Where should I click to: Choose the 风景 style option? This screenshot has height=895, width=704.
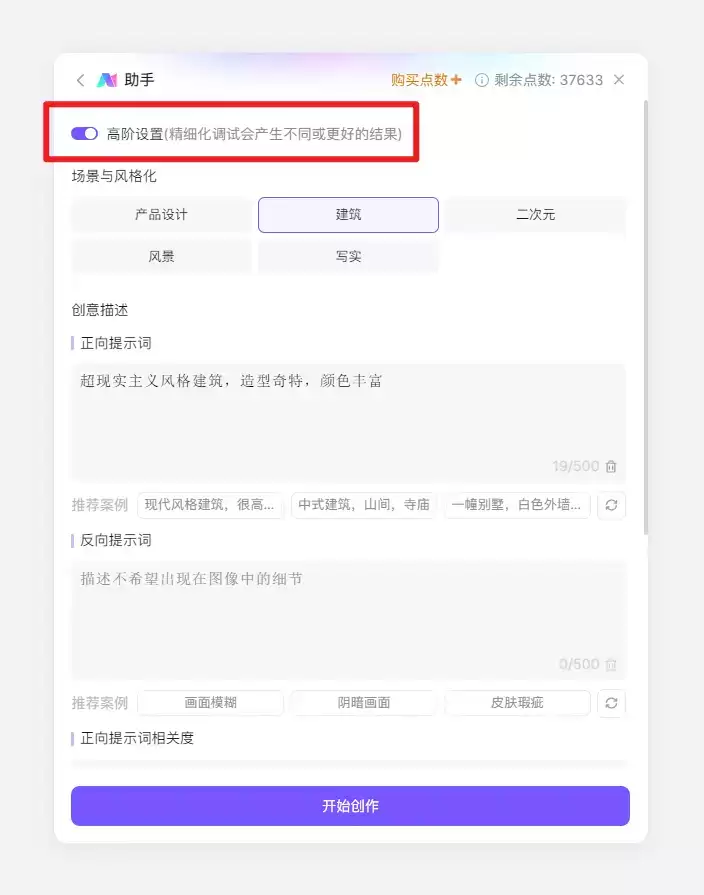coord(161,256)
